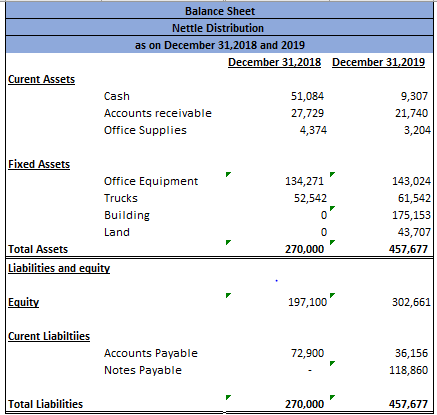Select the Office Supplies label
The width and height of the screenshot is (437, 415).
click(145, 130)
